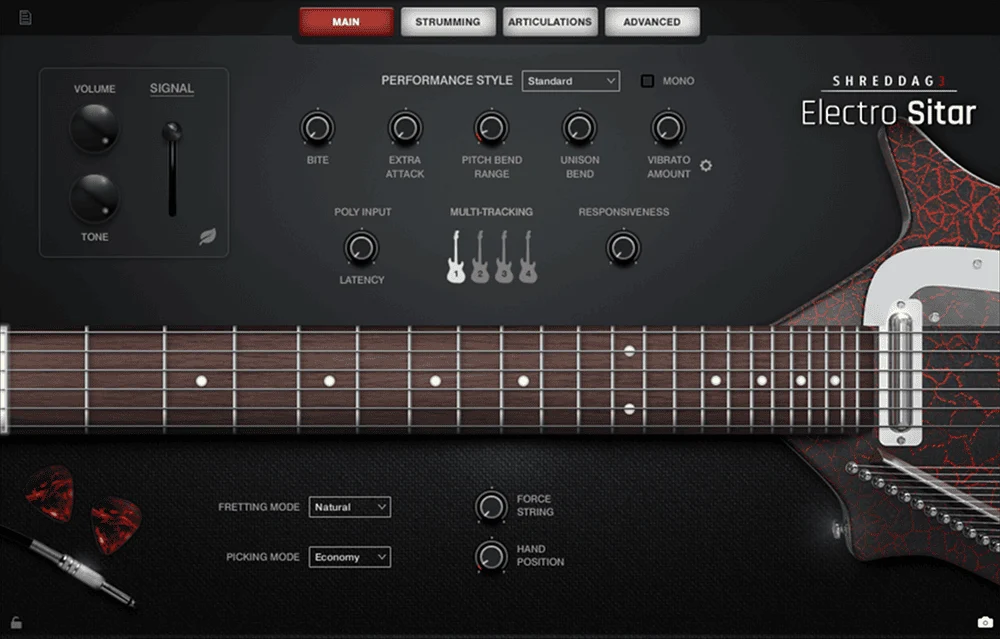Open the Performance Style dropdown
1000x639 pixels.
(571, 81)
